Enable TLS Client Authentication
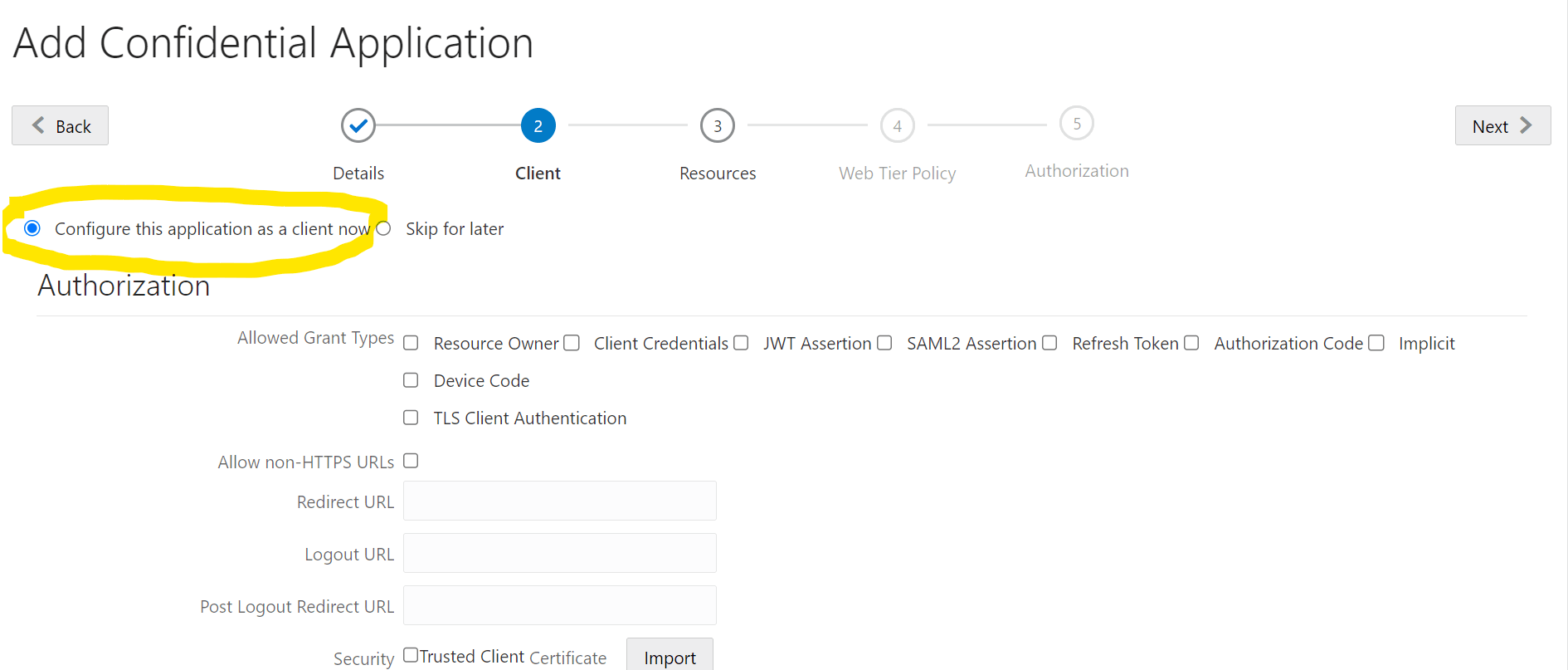Image resolution: width=1568 pixels, height=670 pixels. [x=411, y=418]
